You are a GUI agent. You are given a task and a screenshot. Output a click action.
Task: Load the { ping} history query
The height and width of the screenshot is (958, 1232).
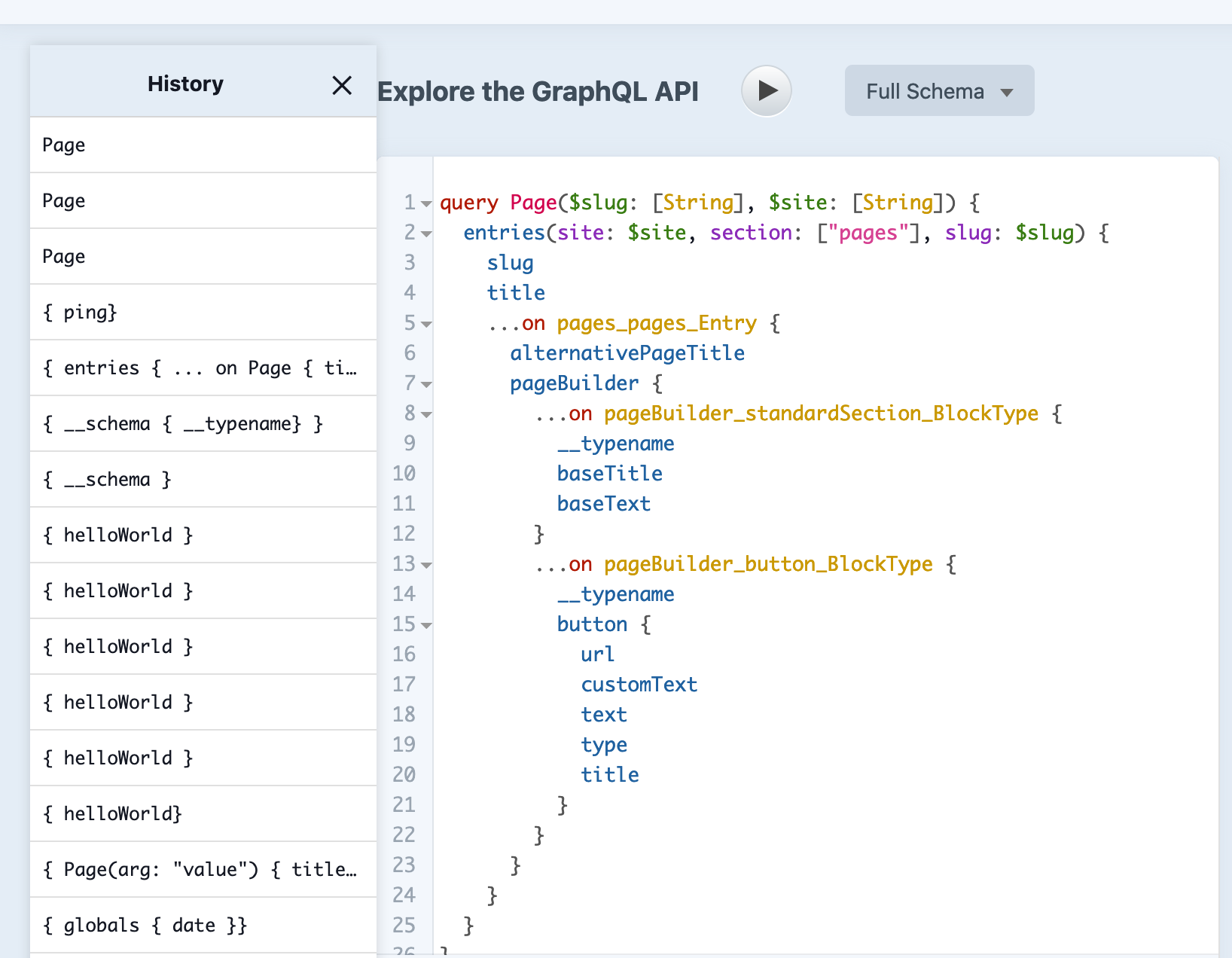203,312
